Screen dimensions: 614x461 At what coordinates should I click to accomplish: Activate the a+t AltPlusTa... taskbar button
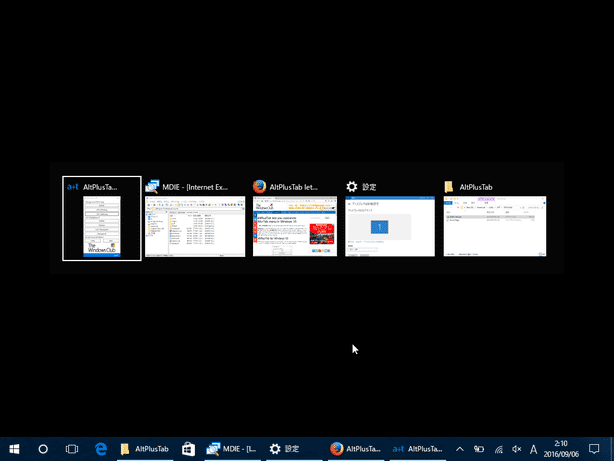(418, 449)
